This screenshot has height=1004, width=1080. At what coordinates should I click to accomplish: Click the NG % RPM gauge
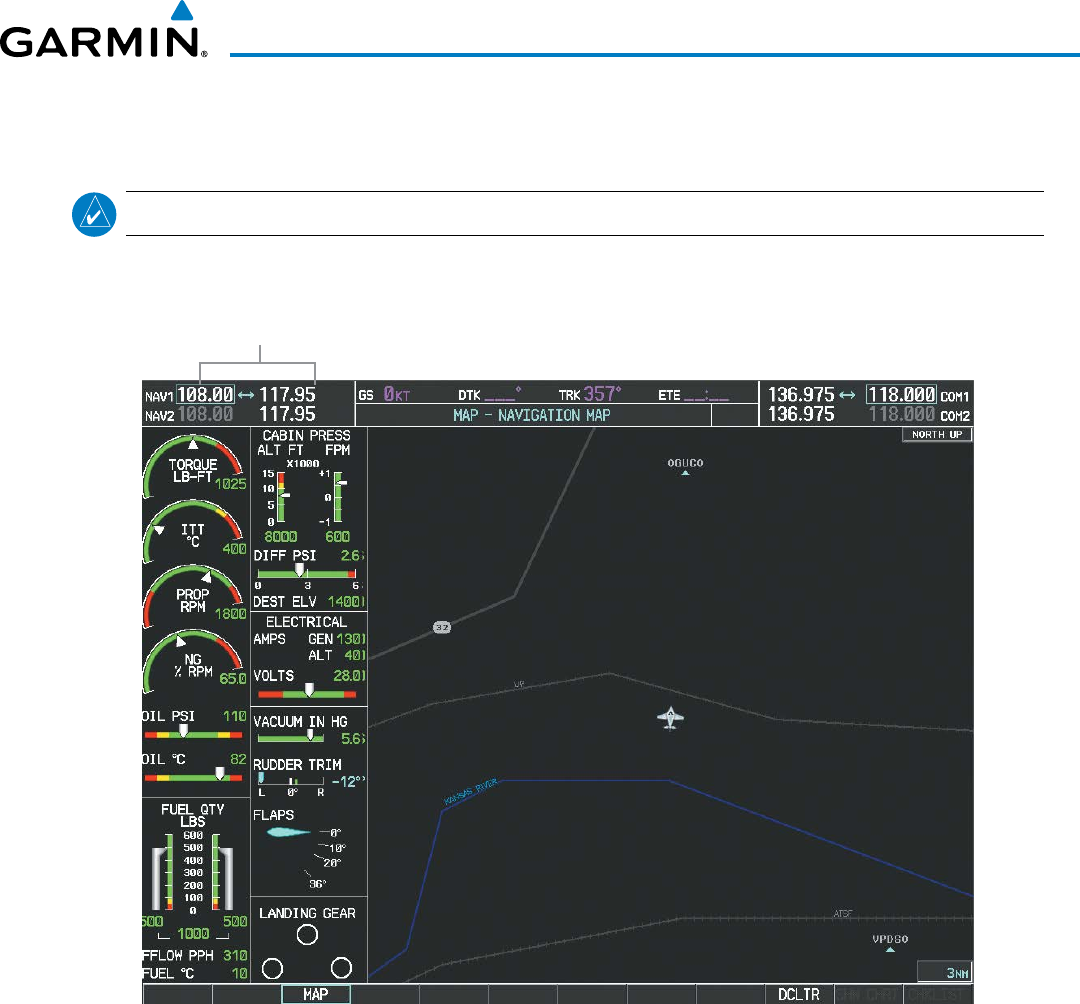[x=193, y=662]
